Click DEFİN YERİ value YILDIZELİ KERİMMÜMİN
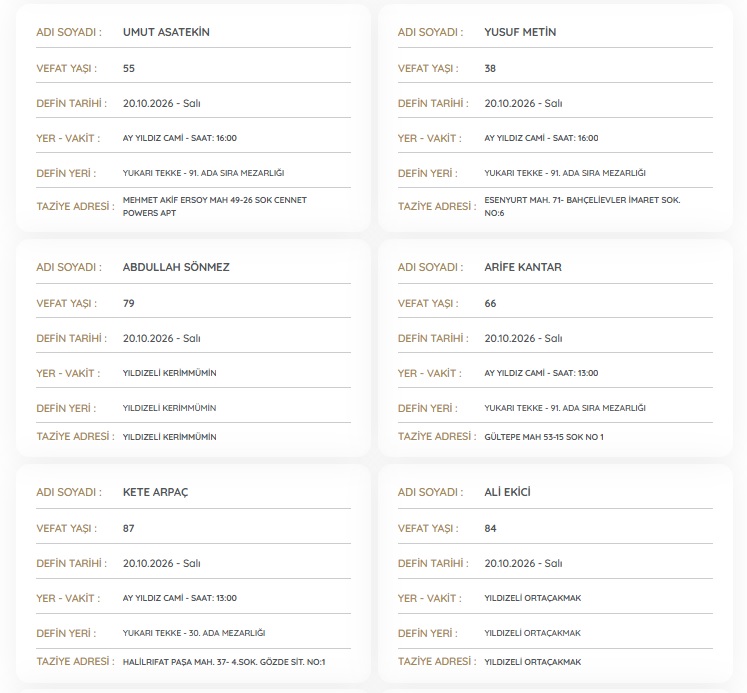The image size is (747, 693). [x=169, y=408]
